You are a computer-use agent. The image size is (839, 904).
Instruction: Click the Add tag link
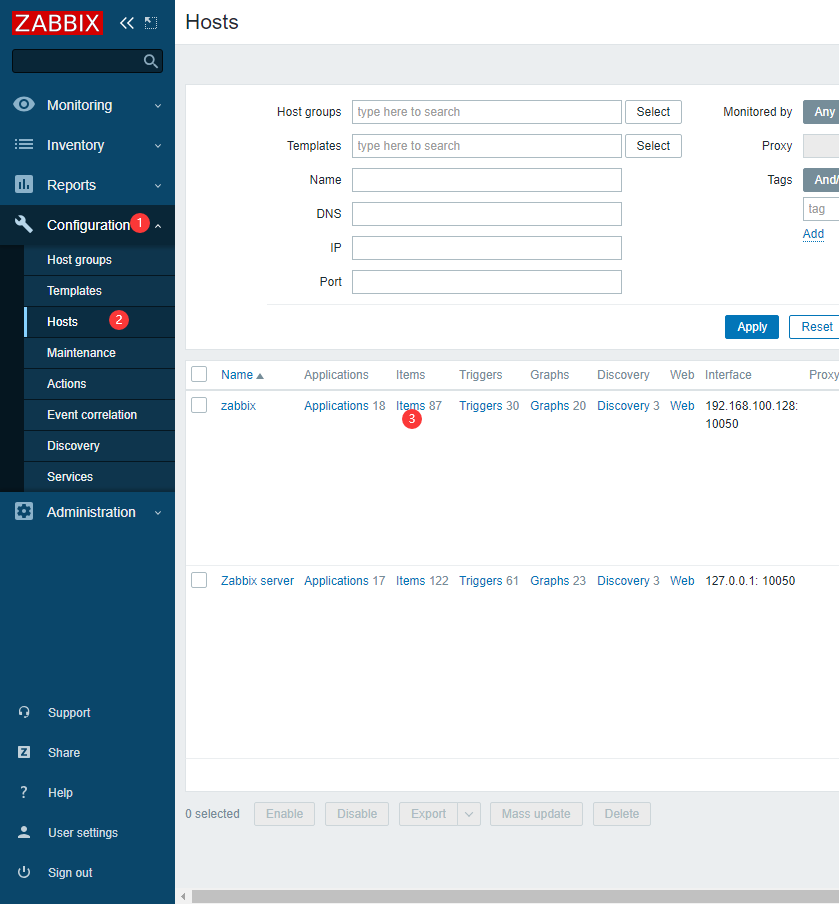(813, 233)
